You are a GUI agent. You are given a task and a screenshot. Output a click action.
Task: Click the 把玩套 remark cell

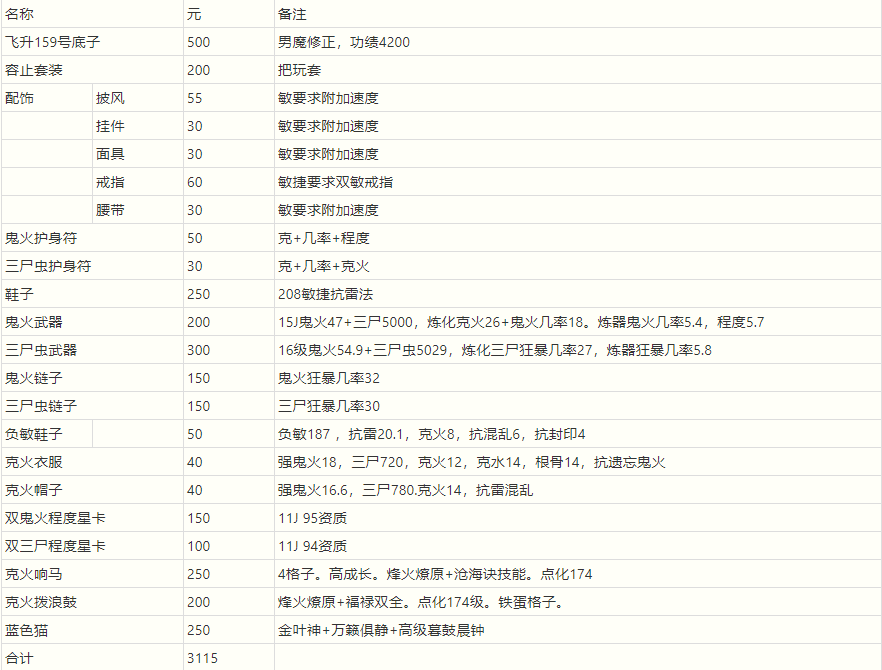(299, 70)
